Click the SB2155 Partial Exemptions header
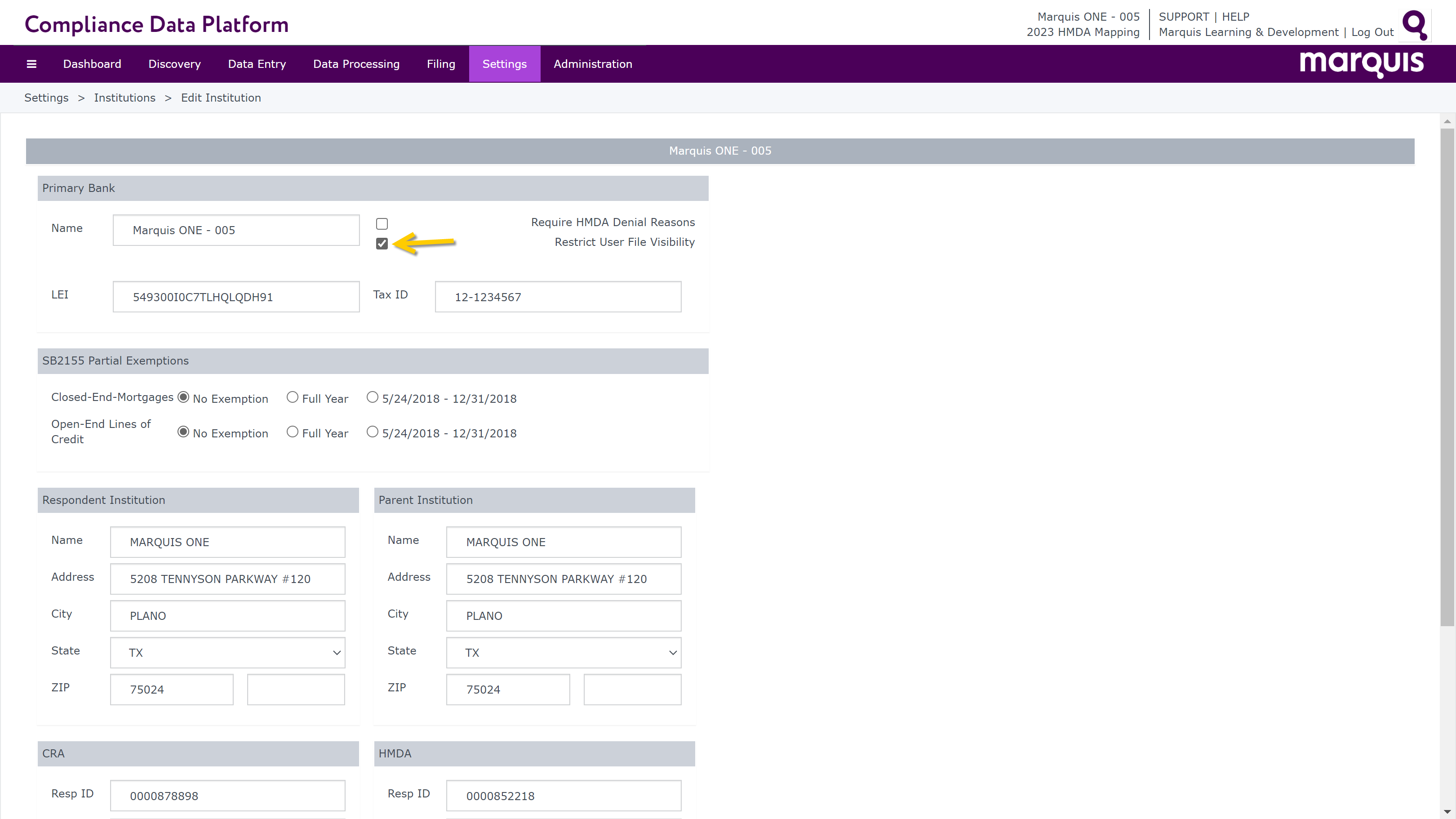This screenshot has height=819, width=1456. [373, 361]
